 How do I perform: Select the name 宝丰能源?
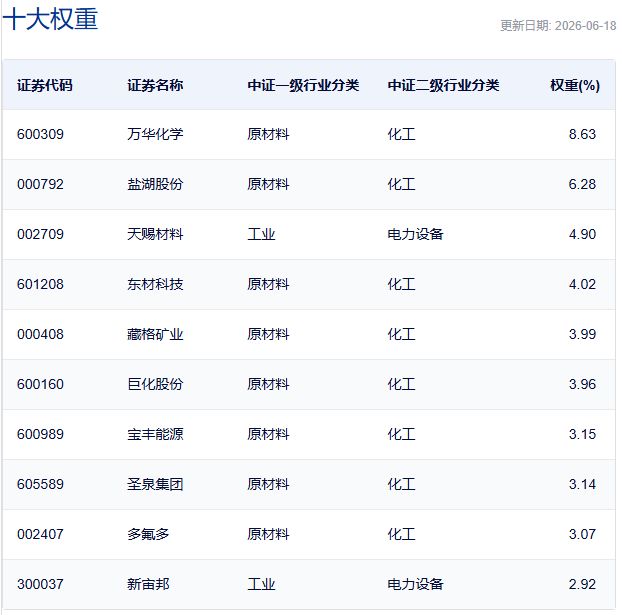tap(155, 434)
